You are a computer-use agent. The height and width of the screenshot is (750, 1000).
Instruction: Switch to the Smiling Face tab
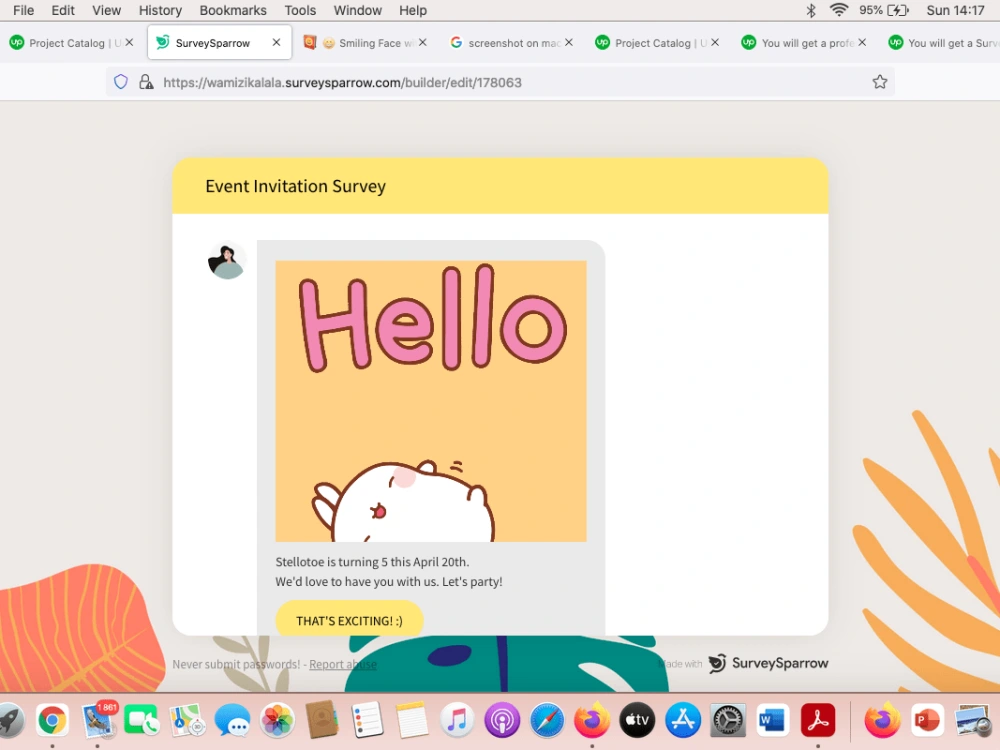point(365,43)
